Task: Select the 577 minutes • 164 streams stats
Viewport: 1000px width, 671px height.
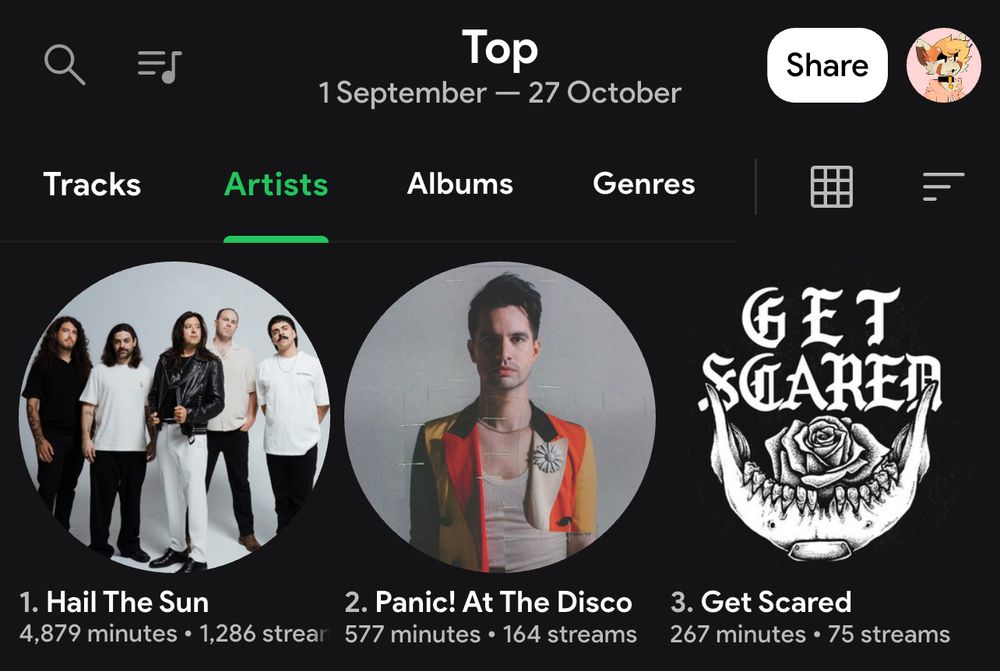Action: click(x=490, y=635)
